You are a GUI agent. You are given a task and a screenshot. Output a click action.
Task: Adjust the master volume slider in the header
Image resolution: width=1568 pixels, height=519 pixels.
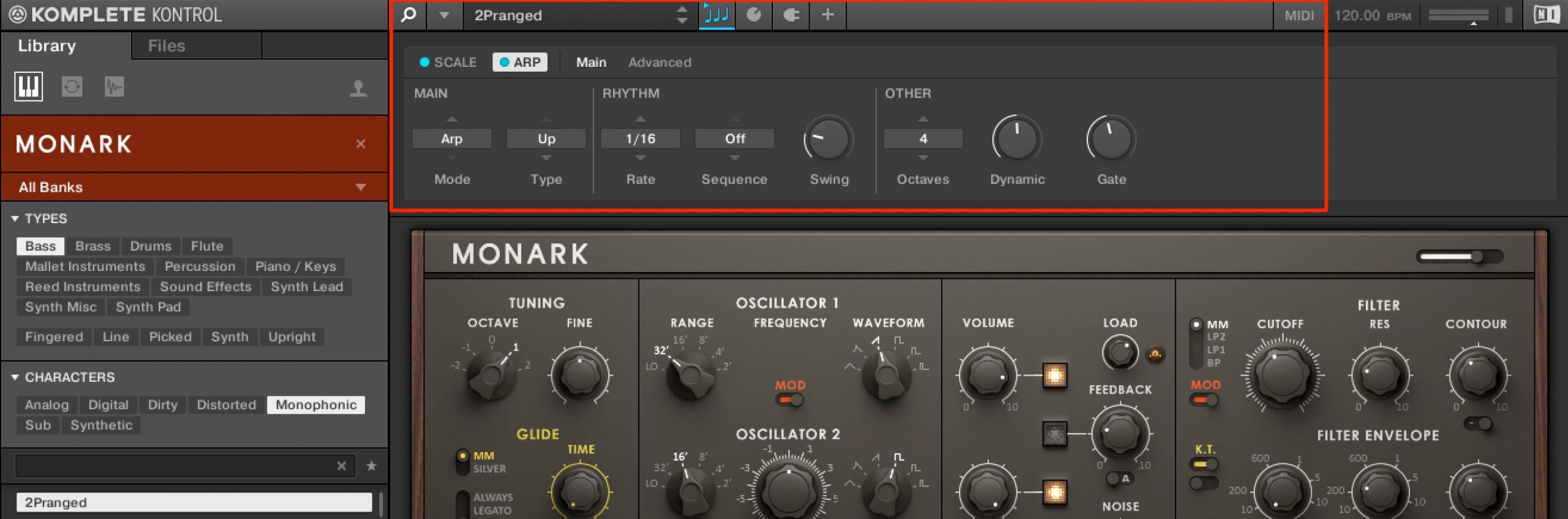point(1458,15)
